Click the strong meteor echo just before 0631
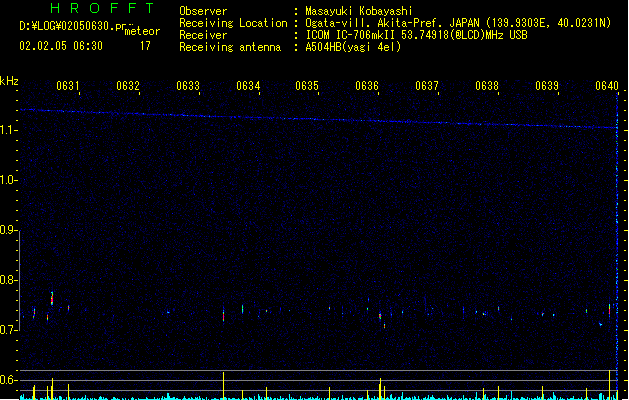This screenshot has height=400, width=629. point(52,298)
